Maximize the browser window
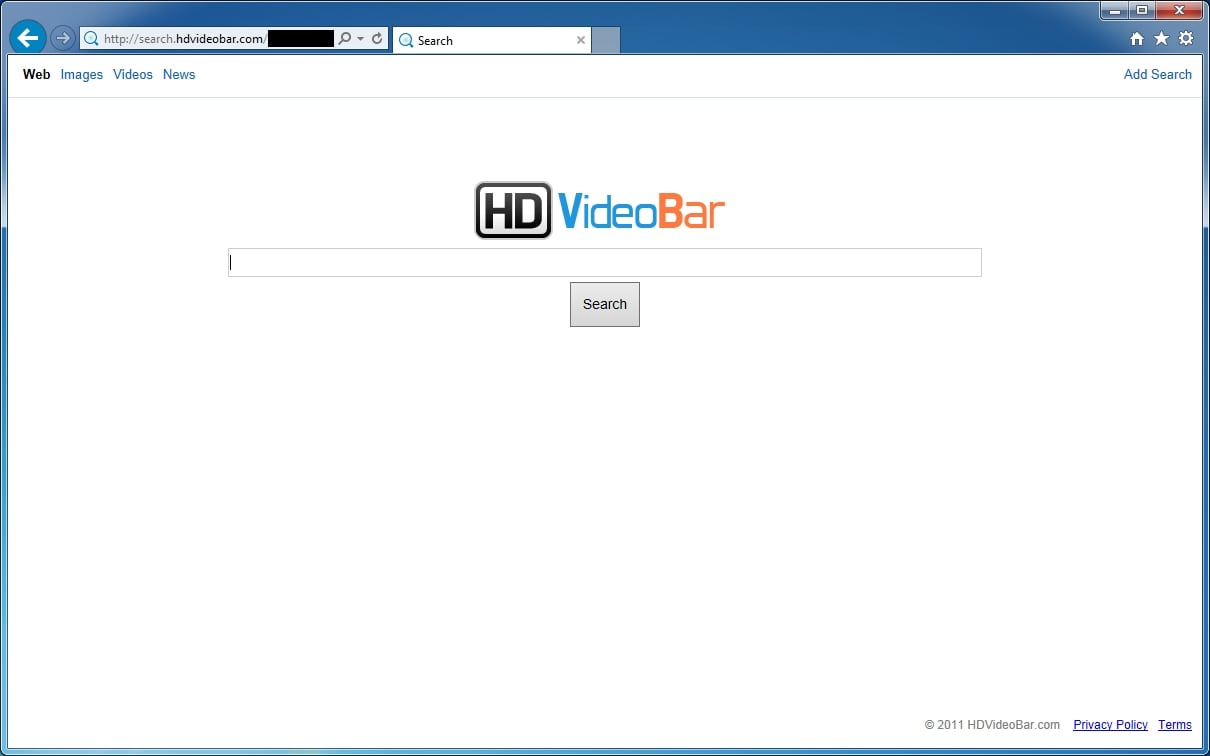The height and width of the screenshot is (756, 1210). [1142, 10]
